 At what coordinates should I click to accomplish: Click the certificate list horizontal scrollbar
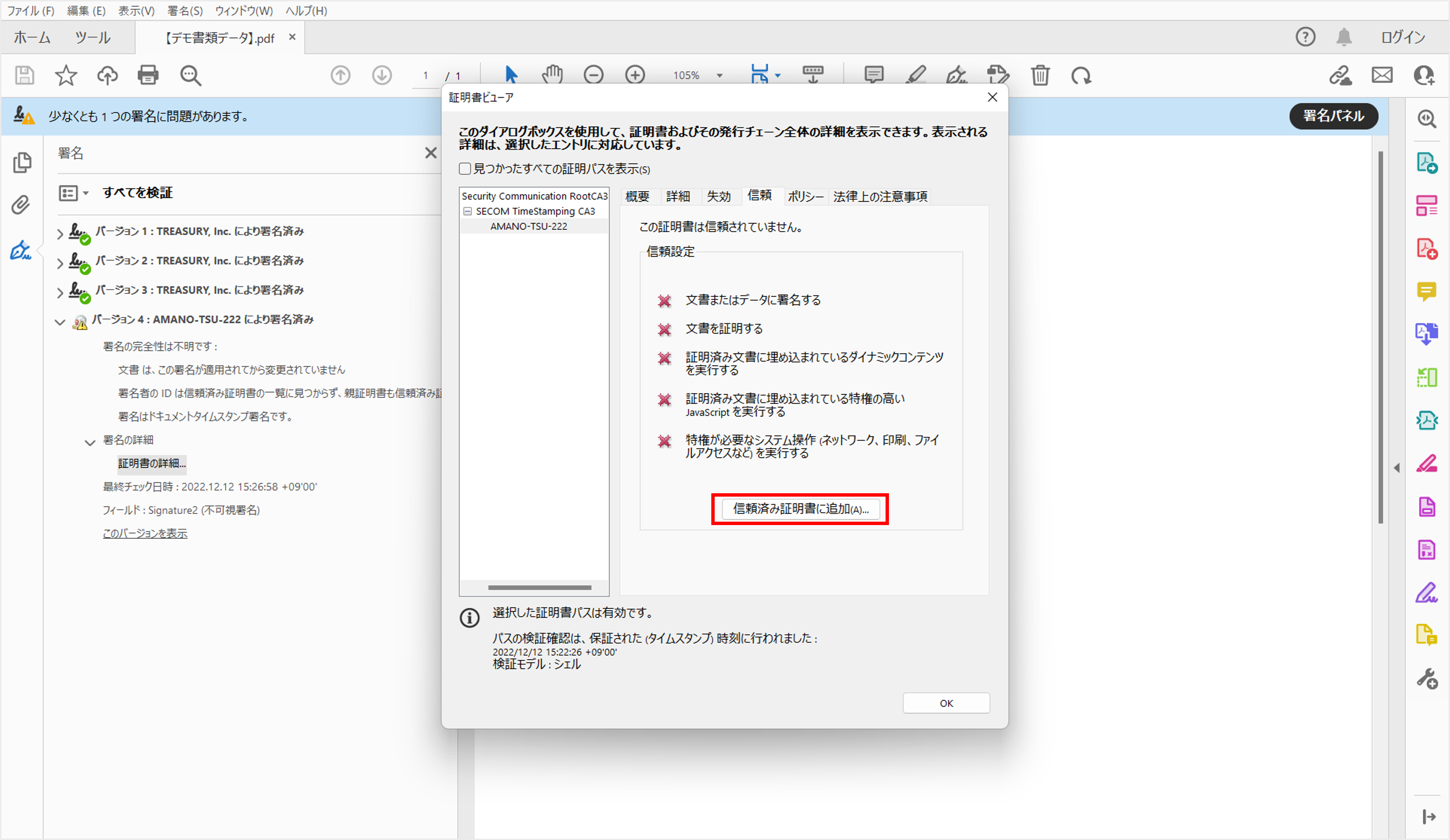point(539,587)
